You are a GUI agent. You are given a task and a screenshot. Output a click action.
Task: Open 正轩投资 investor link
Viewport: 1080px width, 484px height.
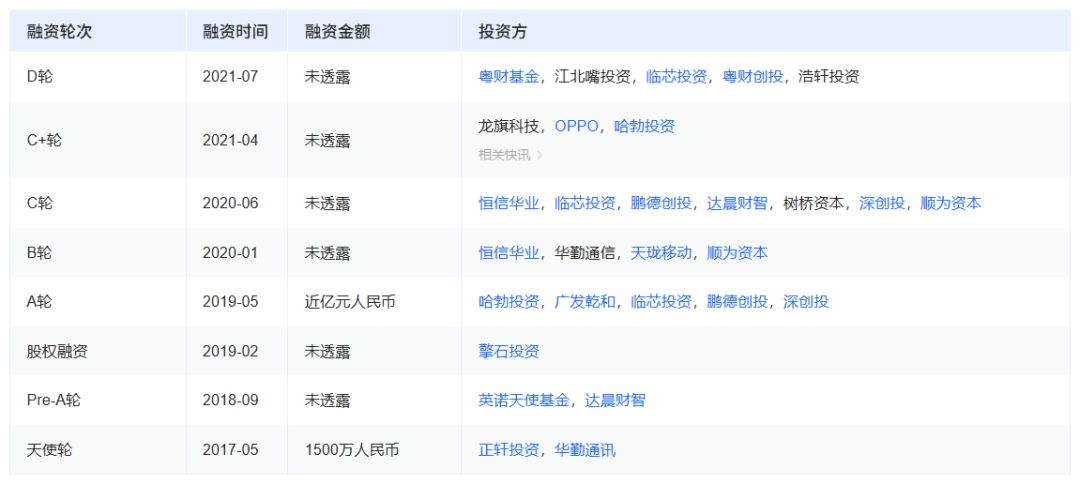click(x=508, y=450)
